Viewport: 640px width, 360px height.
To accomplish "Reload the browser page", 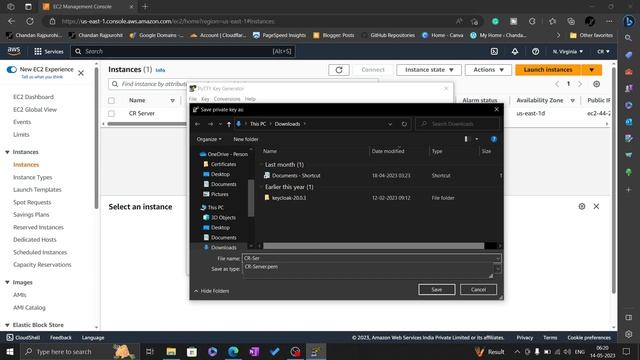I will click(30, 21).
